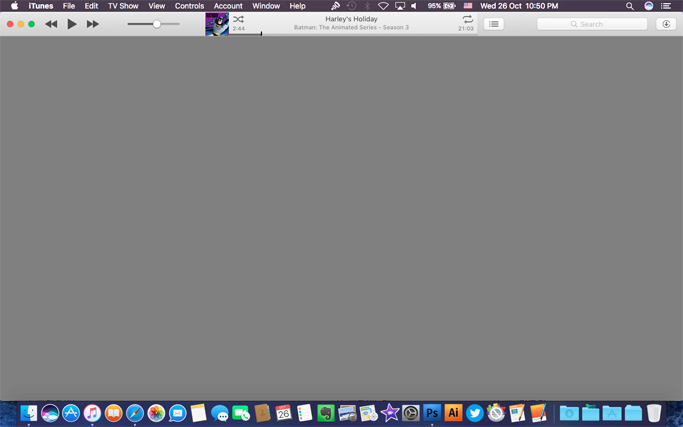Open Notification Center list icon
Viewport: 683px width, 427px height.
click(666, 6)
